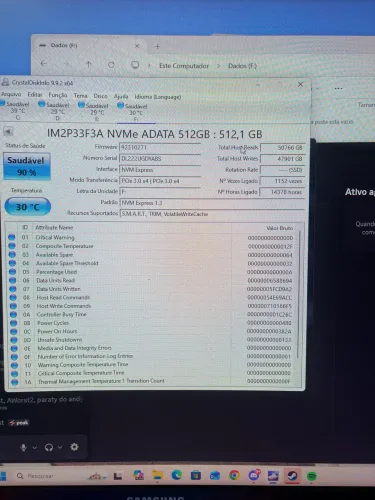
Task: Select the Available Spare attribute row
Action: coord(151,255)
